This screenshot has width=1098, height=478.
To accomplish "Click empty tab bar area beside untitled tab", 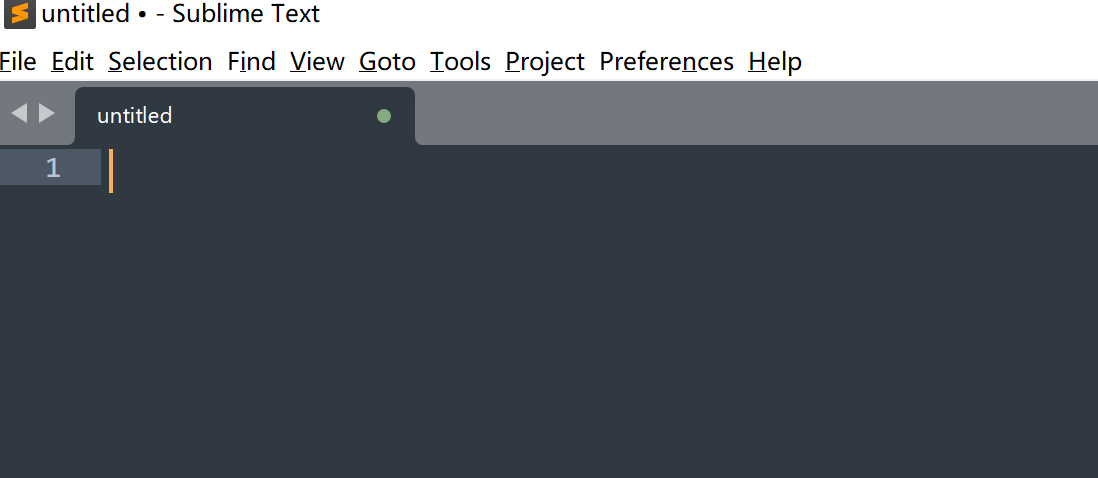I will [750, 115].
